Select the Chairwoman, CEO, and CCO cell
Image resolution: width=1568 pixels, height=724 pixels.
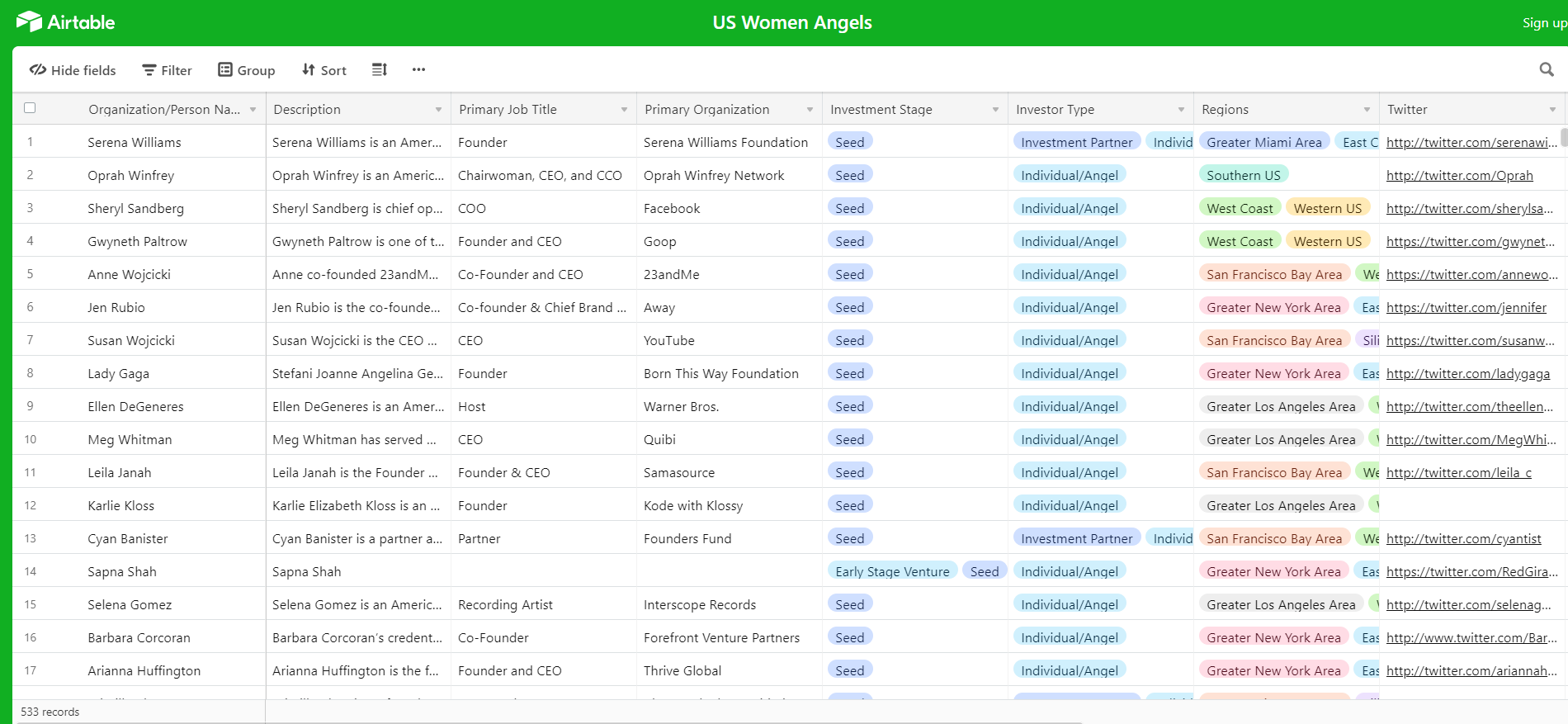pos(544,175)
